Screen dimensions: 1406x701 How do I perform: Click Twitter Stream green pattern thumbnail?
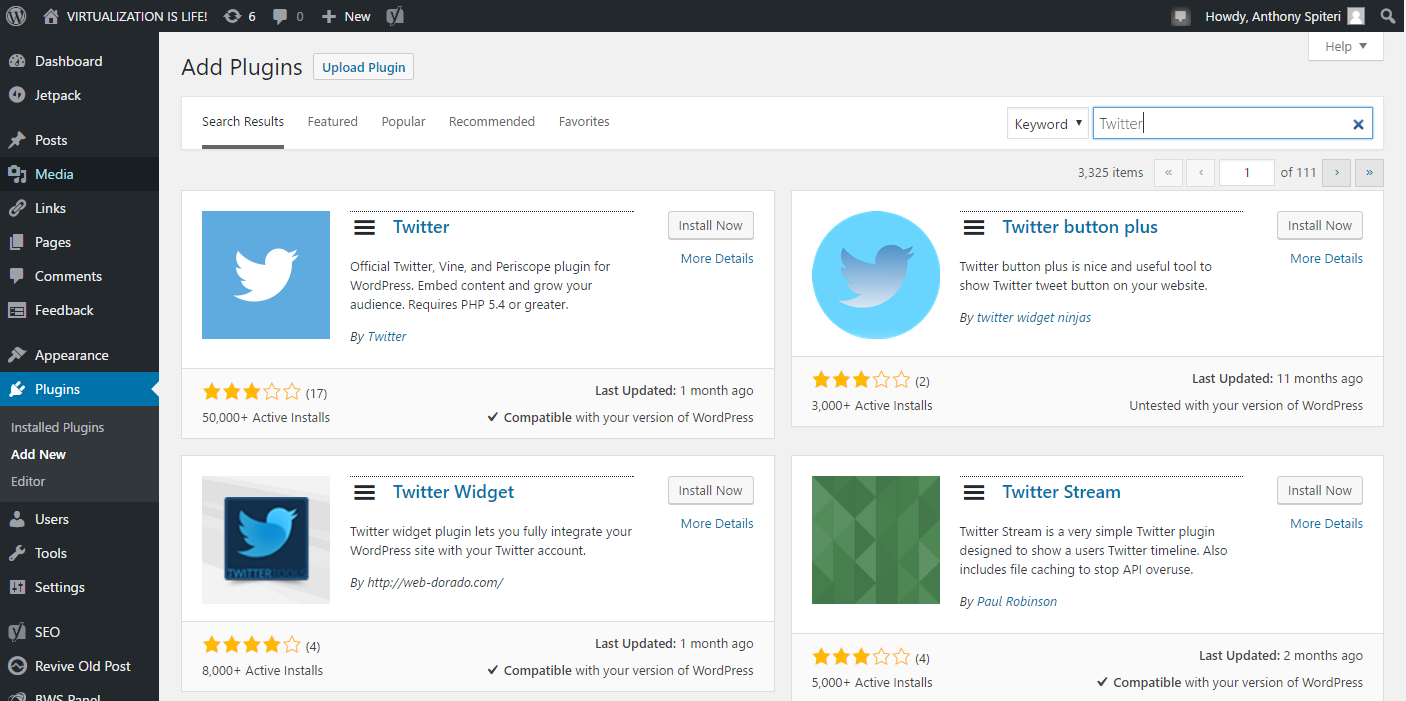[876, 540]
